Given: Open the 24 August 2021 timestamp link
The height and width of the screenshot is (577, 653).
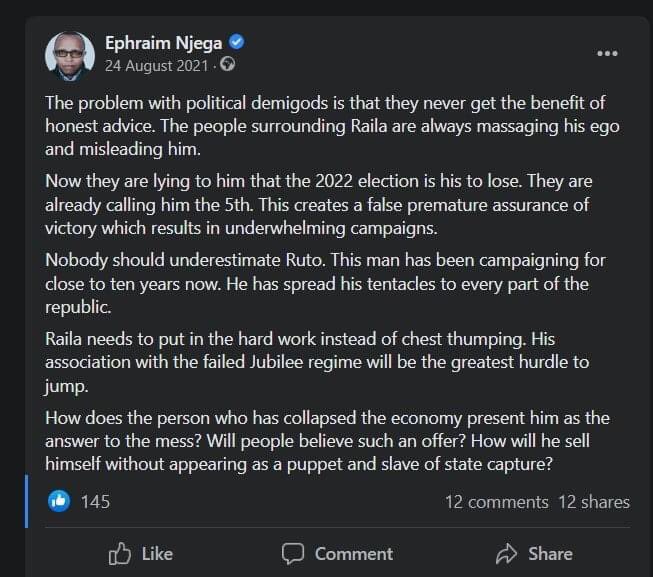Looking at the screenshot, I should 156,66.
